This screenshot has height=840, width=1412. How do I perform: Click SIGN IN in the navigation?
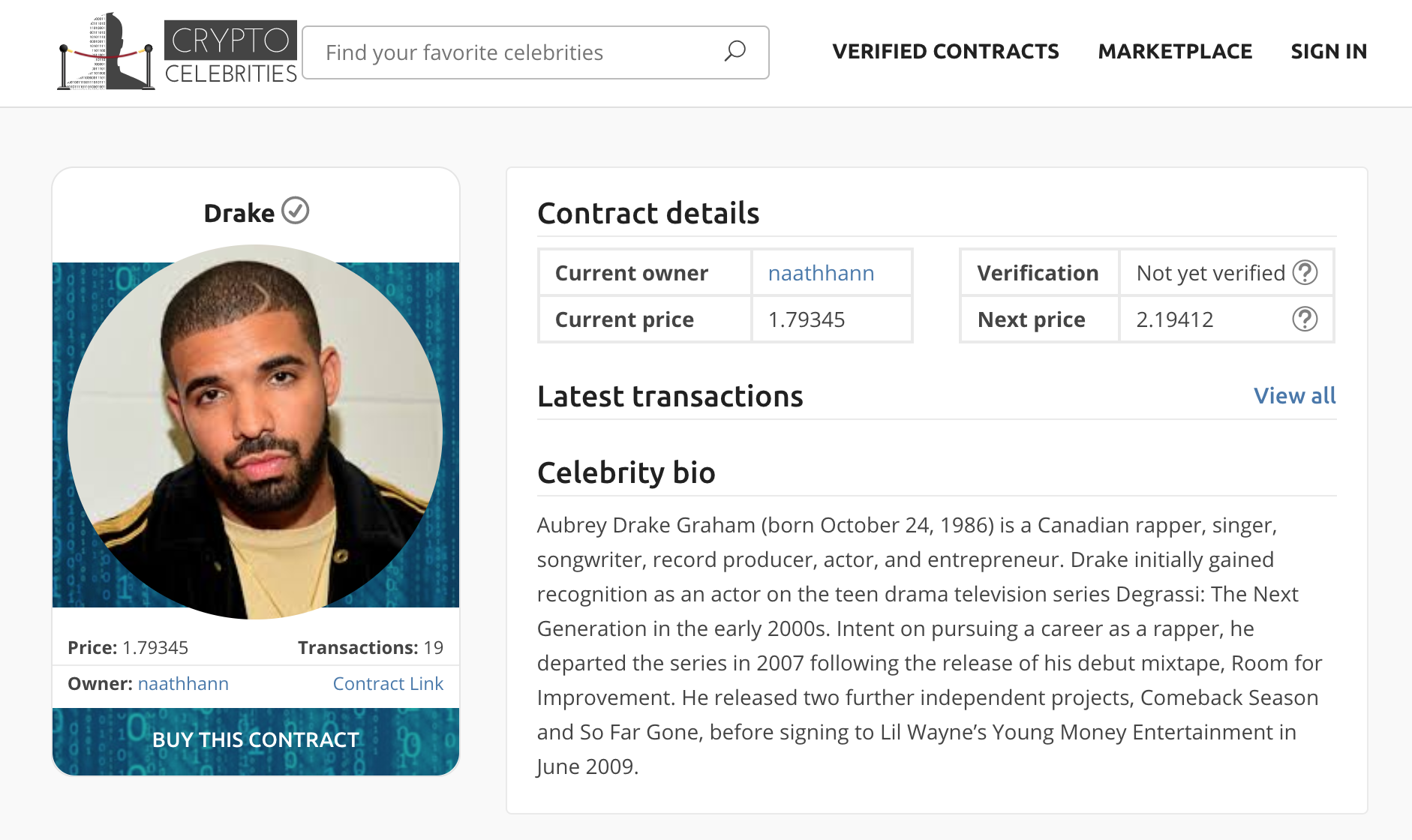(1328, 51)
